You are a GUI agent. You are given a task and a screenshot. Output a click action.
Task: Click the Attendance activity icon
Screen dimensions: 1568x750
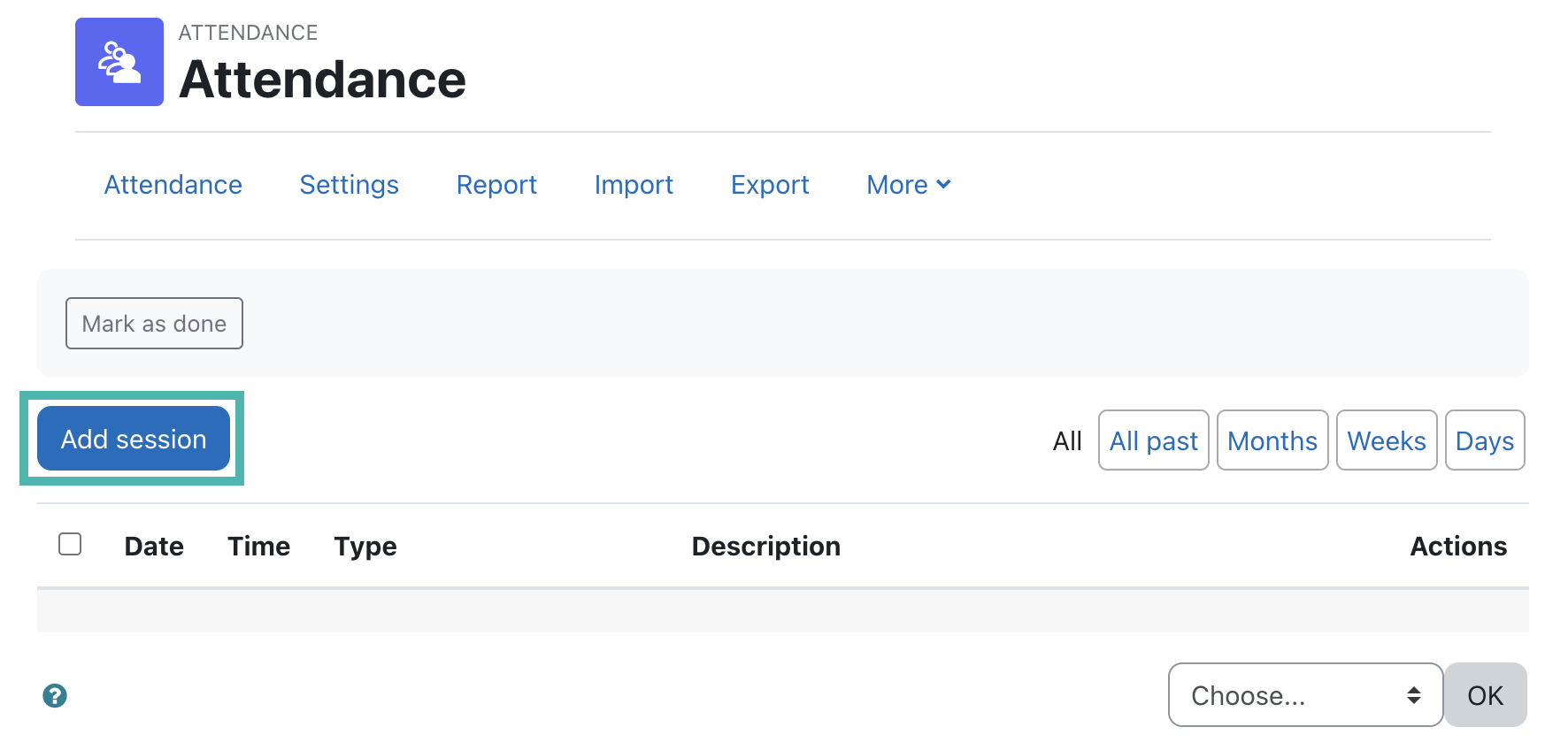pos(119,62)
